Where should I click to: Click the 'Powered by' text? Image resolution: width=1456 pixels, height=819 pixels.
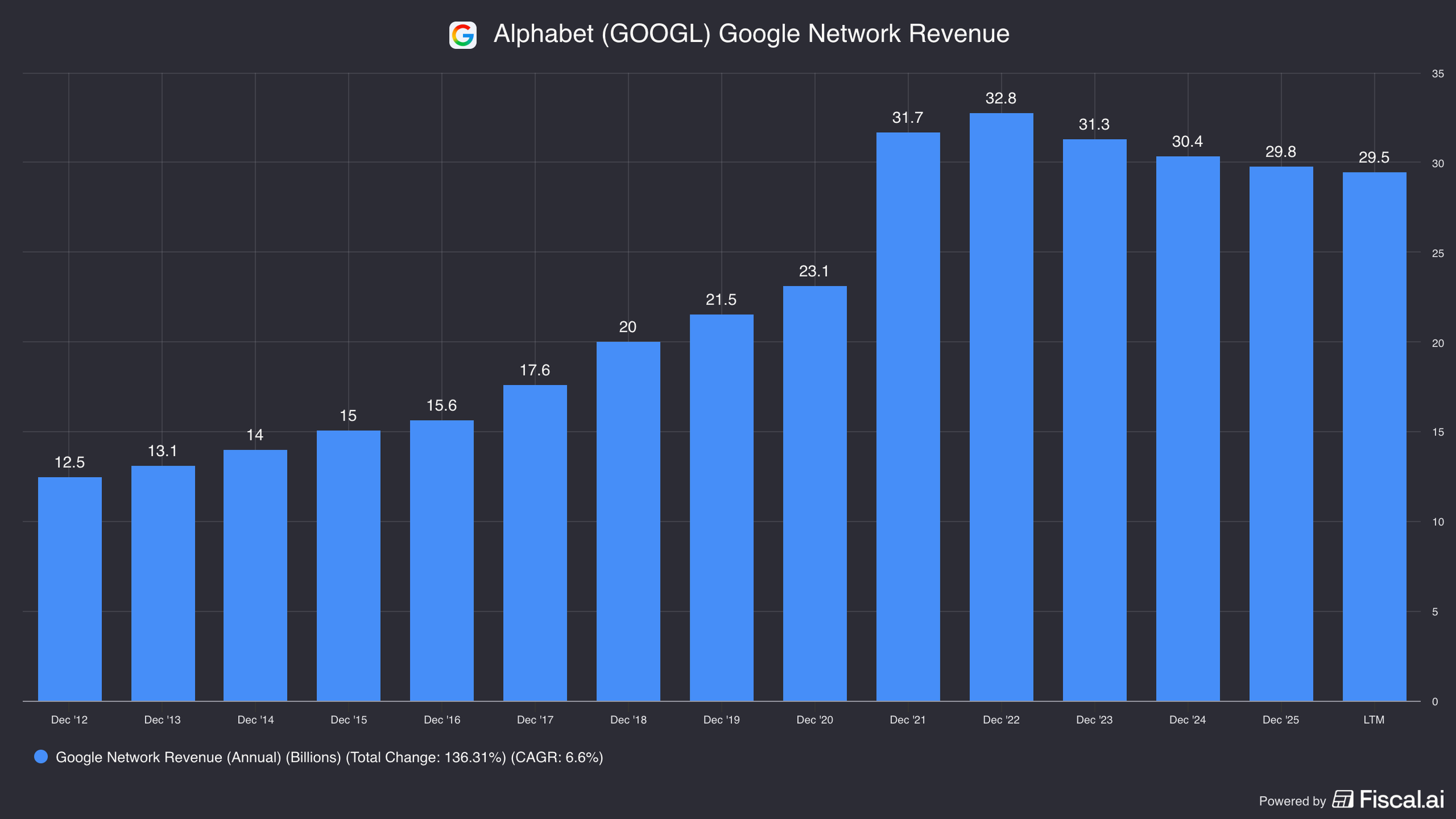[1292, 801]
